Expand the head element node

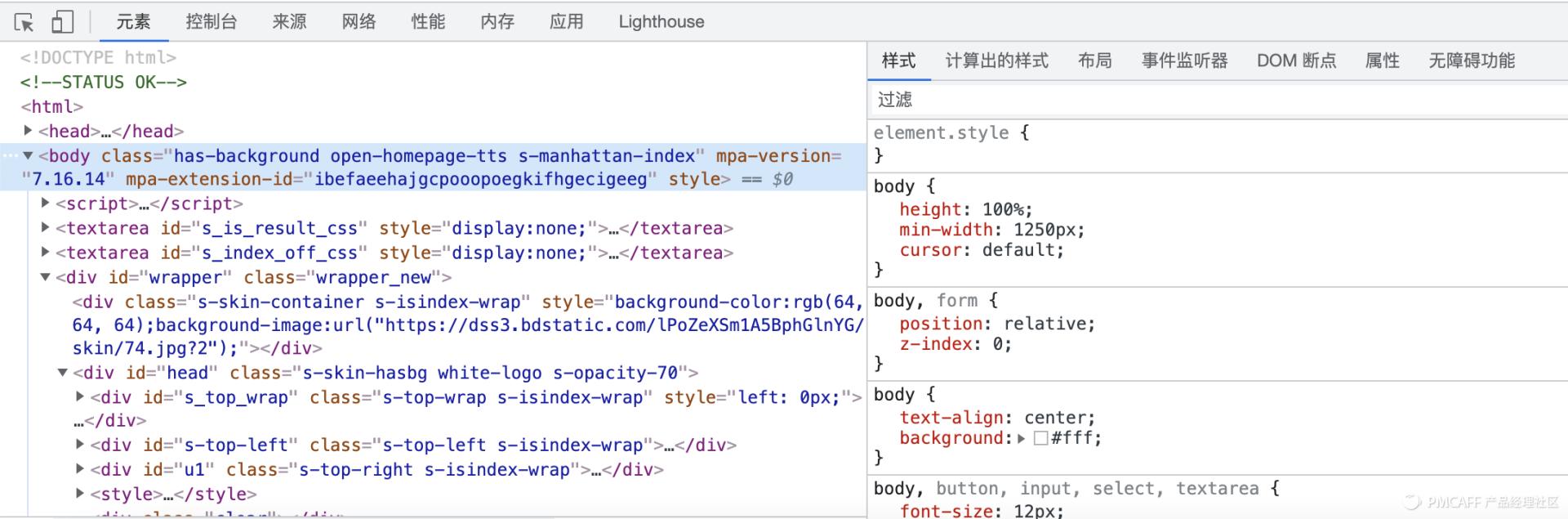click(28, 131)
